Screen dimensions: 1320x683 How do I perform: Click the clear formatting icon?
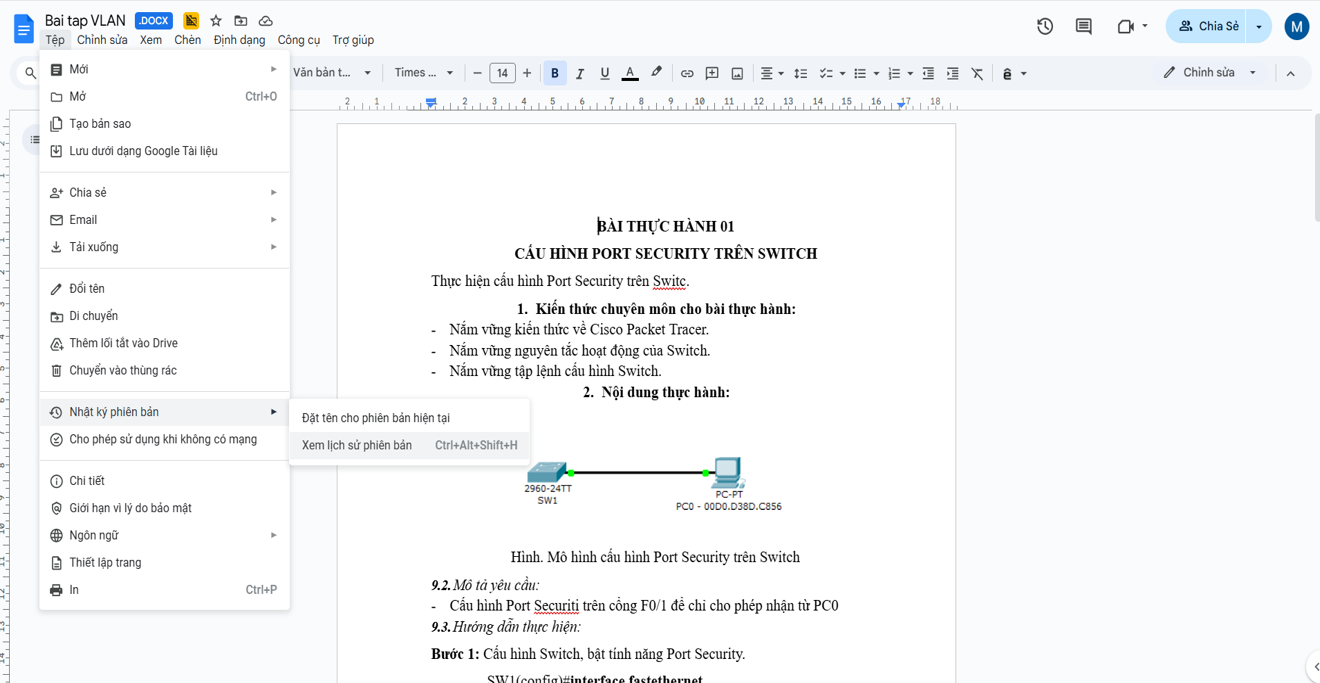click(x=977, y=73)
